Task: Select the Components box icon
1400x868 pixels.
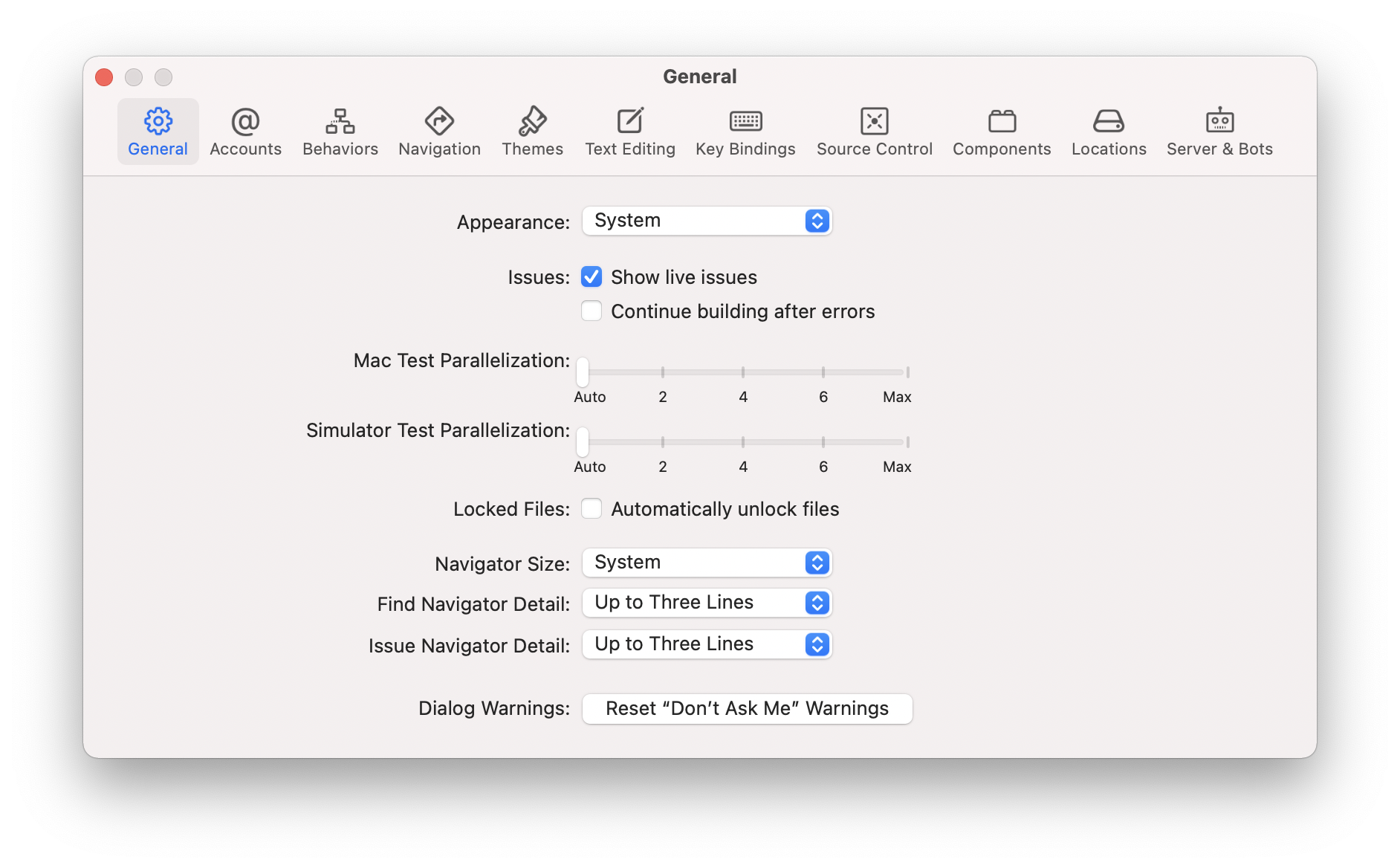Action: [x=1002, y=121]
